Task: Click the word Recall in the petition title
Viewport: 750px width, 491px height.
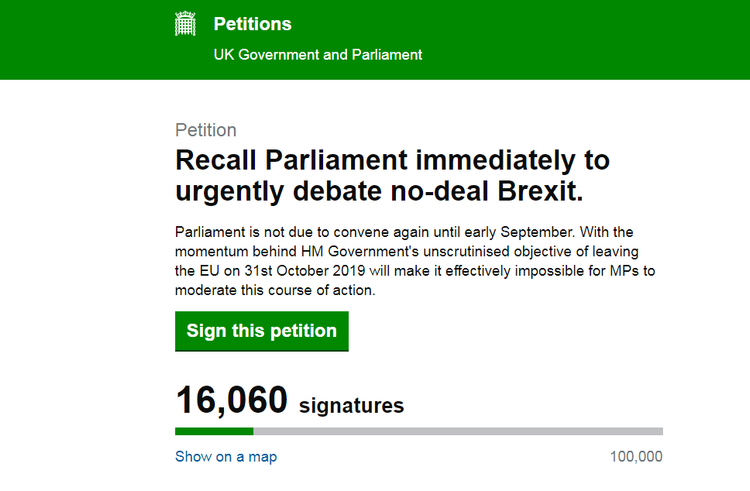Action: (x=216, y=160)
